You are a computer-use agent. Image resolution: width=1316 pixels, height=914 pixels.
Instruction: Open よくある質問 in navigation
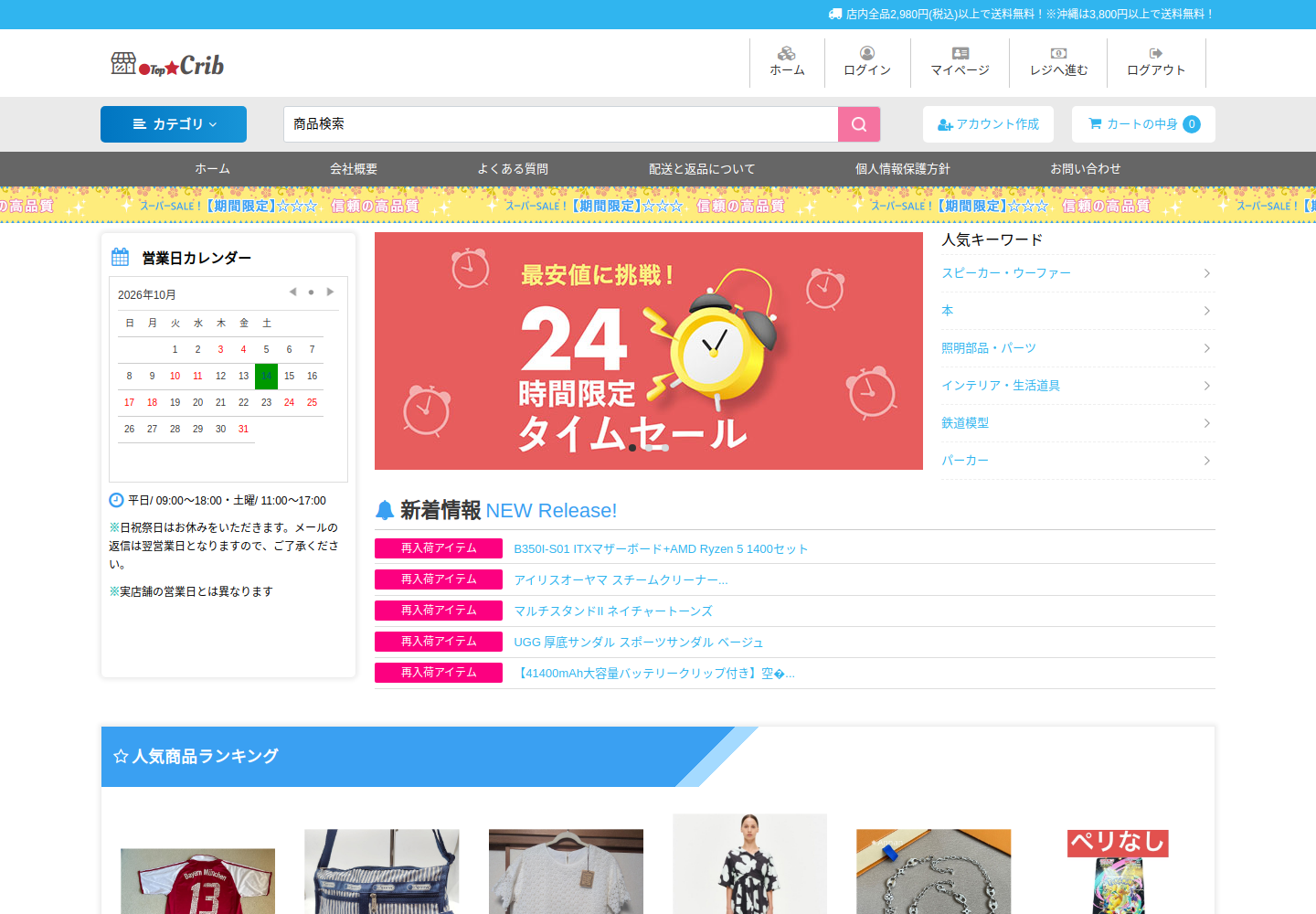coord(513,169)
